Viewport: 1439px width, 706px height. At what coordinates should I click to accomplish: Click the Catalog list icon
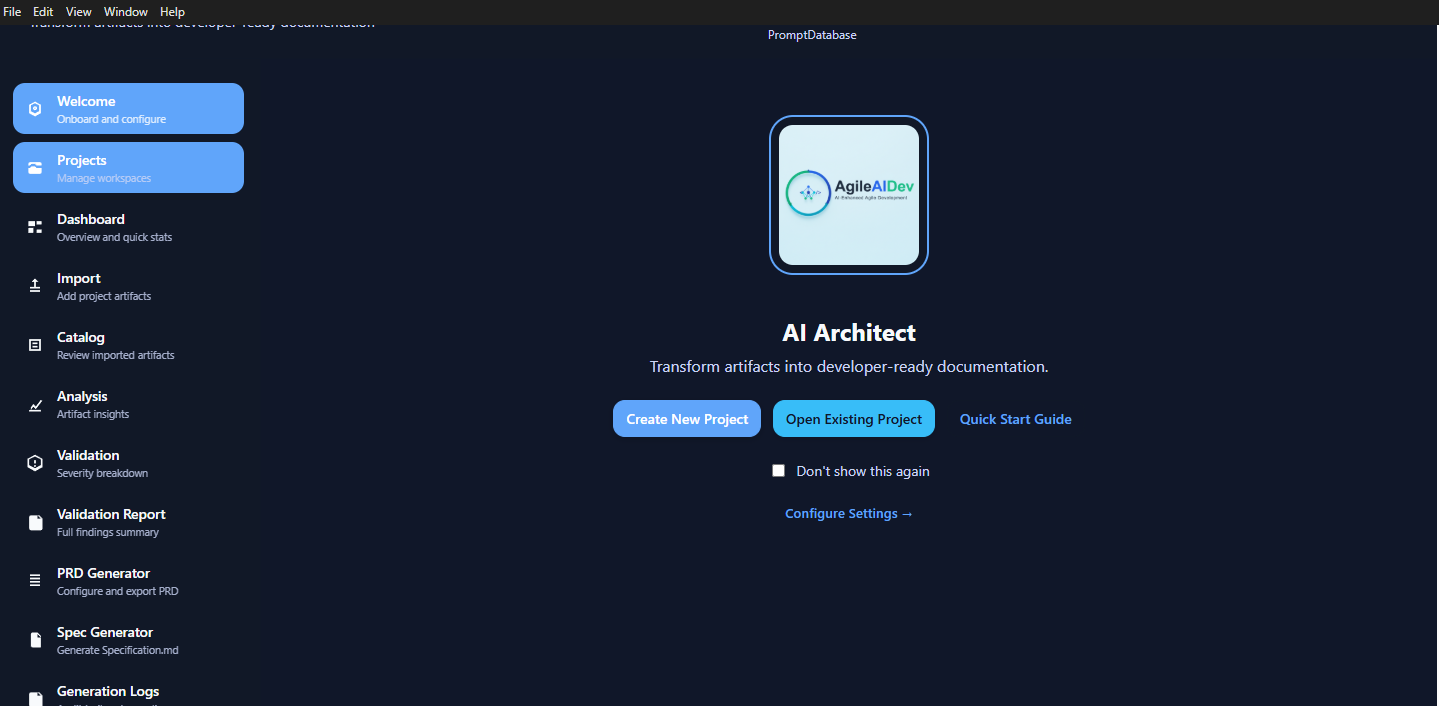point(35,345)
